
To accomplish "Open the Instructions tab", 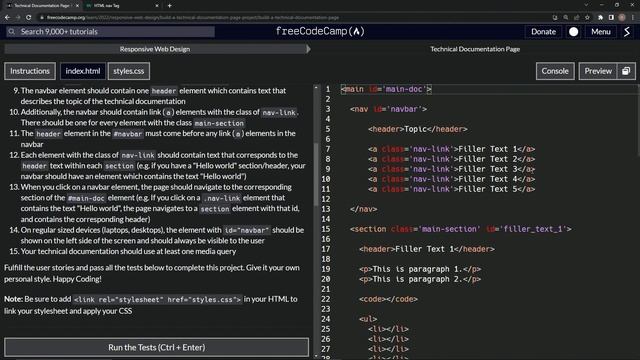I will (x=30, y=71).
